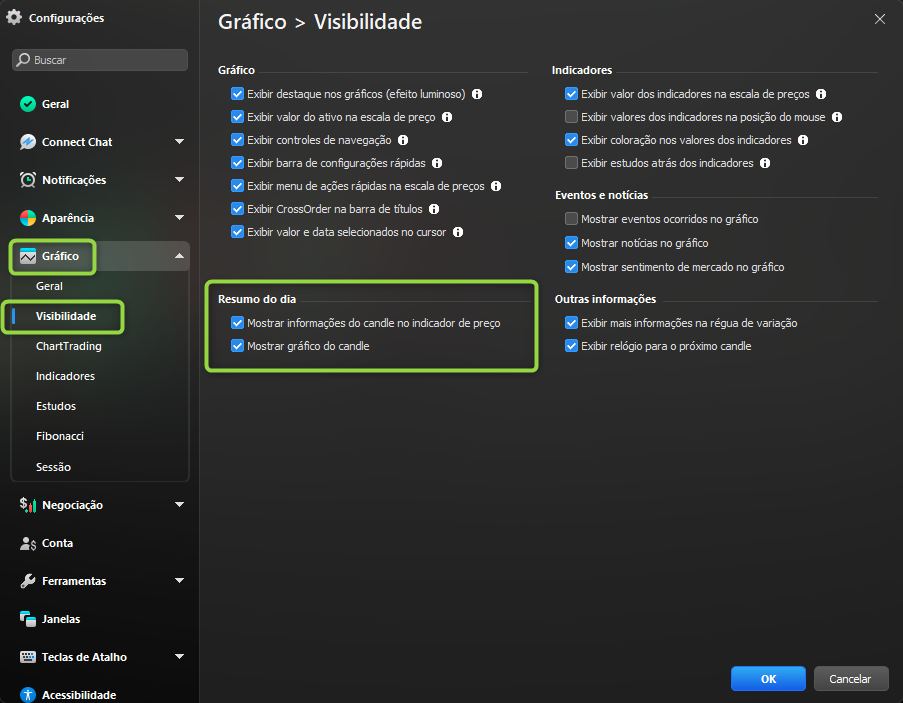The height and width of the screenshot is (703, 903).
Task: Toggle Mostrar informações do candle no indicador de preço
Action: coord(237,323)
